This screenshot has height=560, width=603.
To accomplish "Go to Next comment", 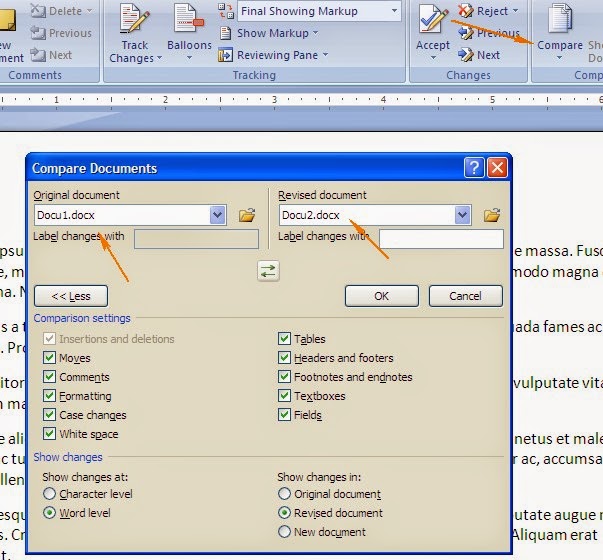I will pos(38,55).
